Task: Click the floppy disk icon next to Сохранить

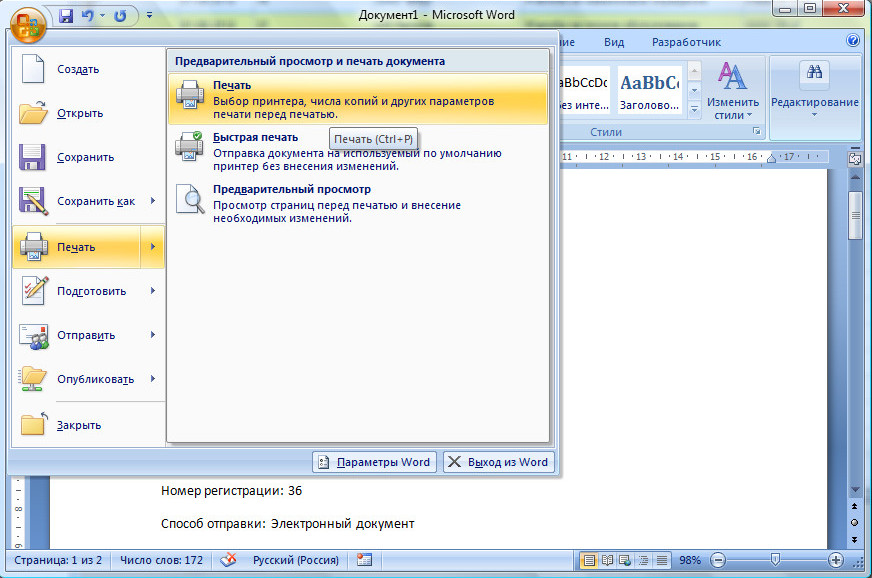Action: click(x=32, y=157)
